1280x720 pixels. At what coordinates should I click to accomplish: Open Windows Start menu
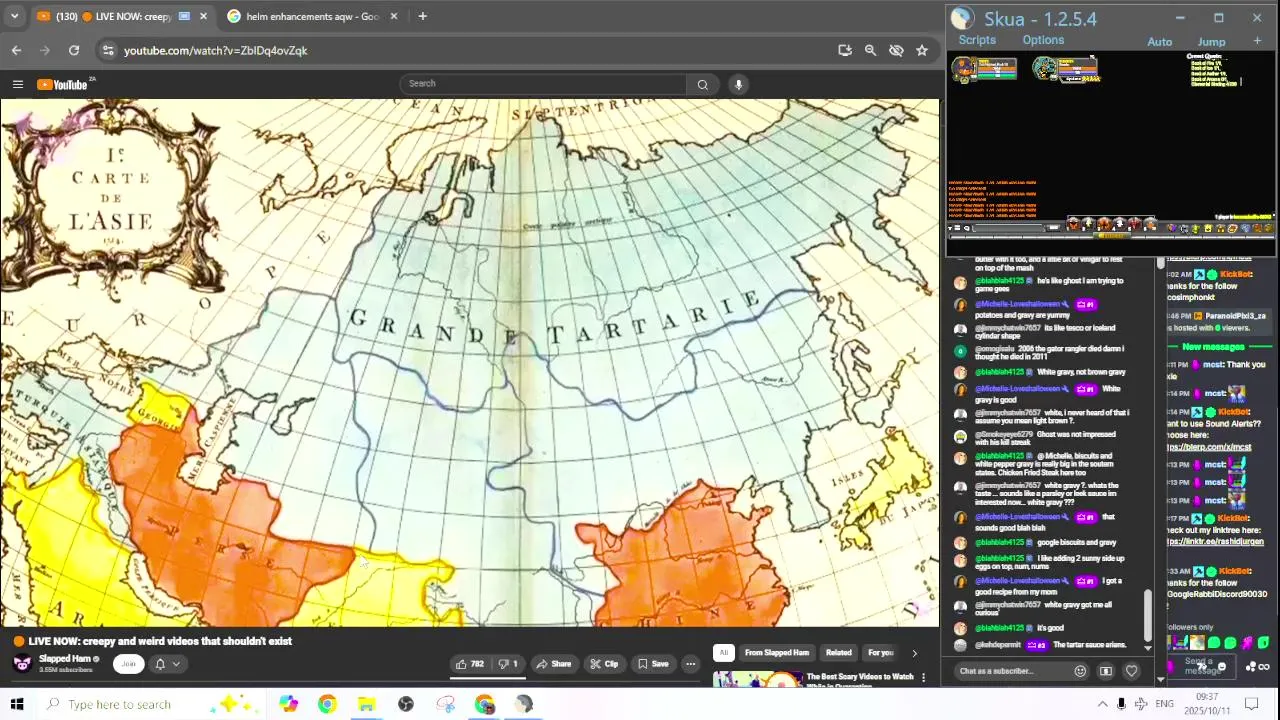(17, 704)
